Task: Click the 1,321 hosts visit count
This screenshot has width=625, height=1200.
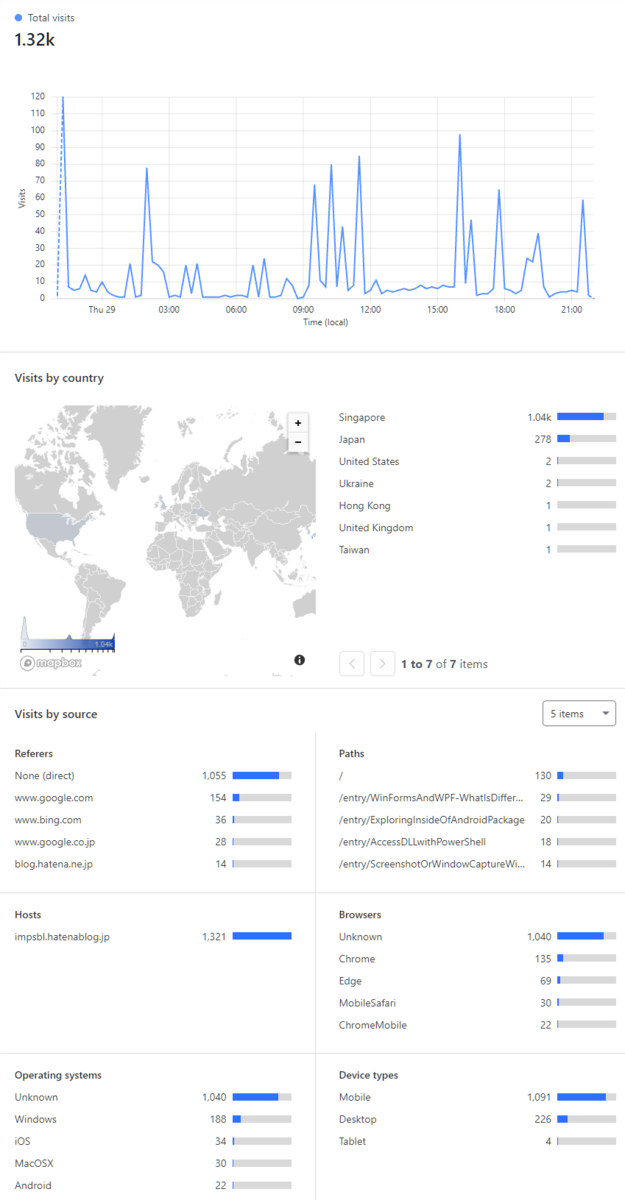Action: point(214,936)
